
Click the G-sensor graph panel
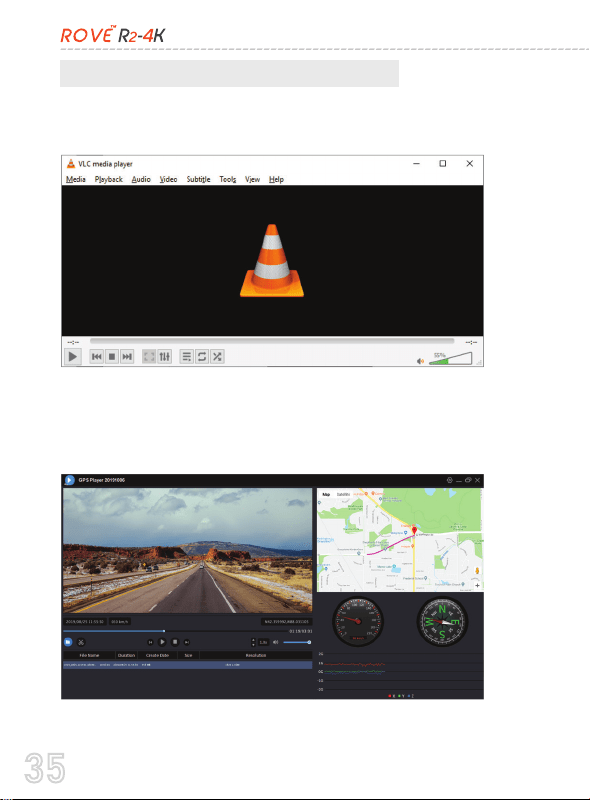click(400, 673)
